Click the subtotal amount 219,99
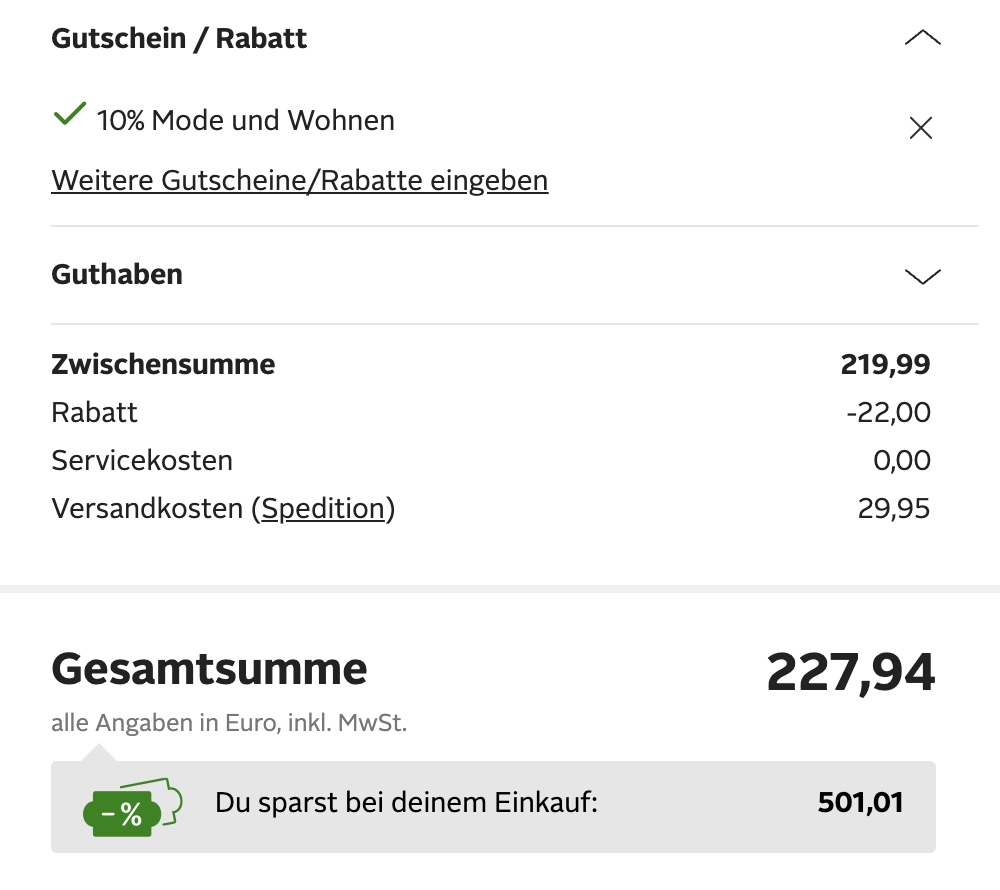 click(885, 364)
